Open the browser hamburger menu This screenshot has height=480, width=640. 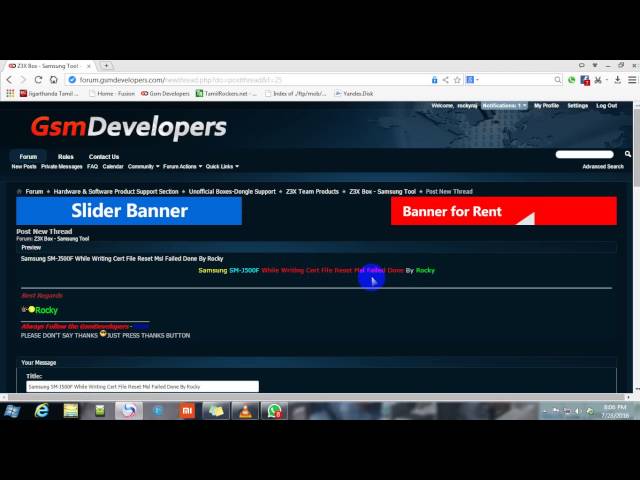(x=632, y=80)
